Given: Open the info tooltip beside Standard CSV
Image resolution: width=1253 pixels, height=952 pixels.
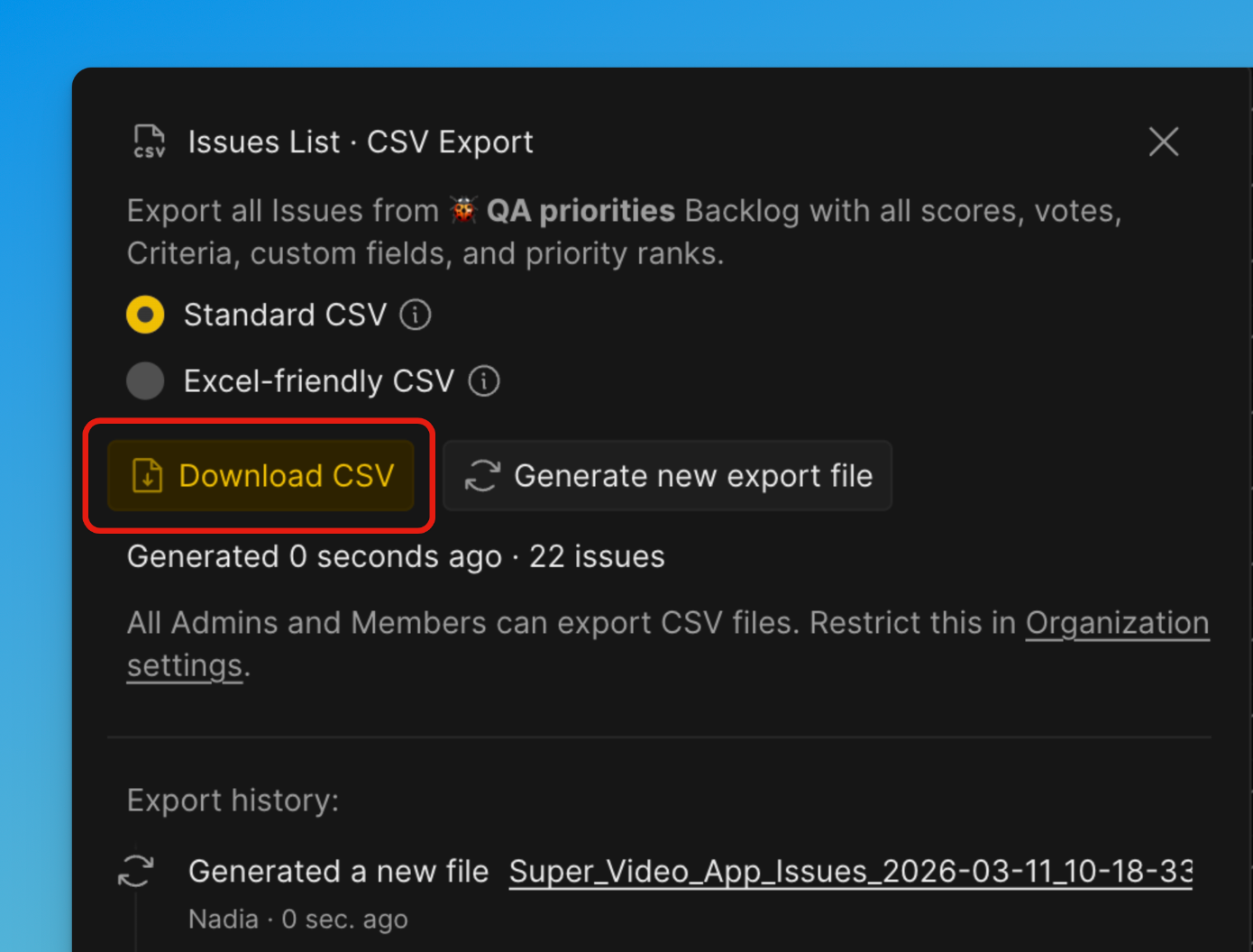Looking at the screenshot, I should click(x=415, y=315).
